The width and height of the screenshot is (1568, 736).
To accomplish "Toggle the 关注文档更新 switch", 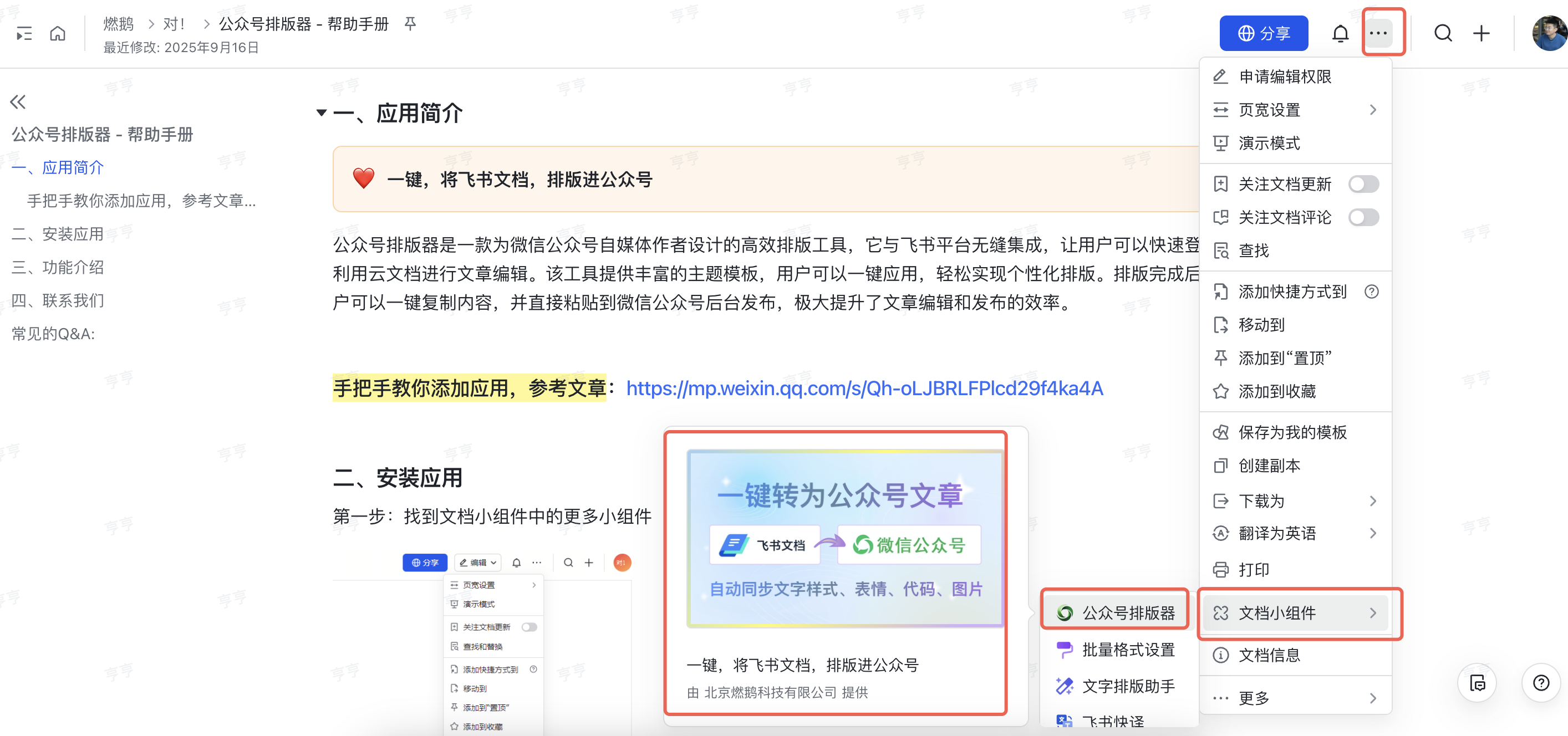I will [1363, 183].
